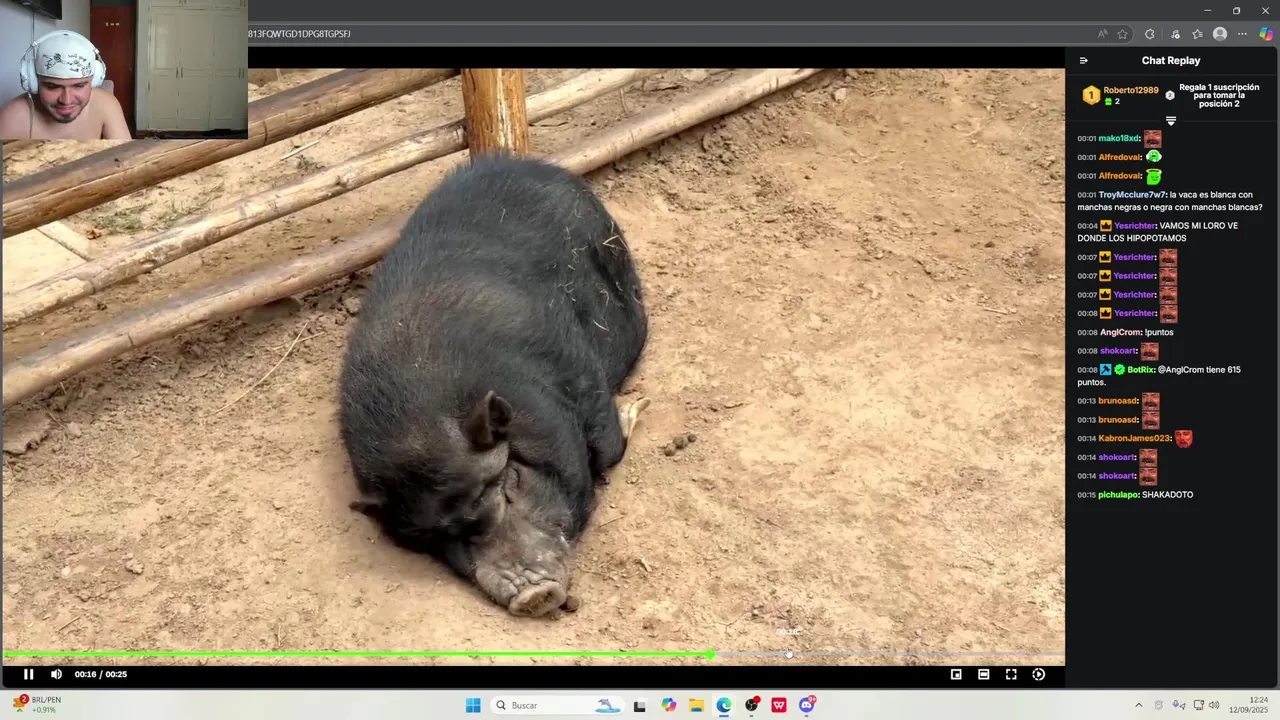This screenshot has height=720, width=1280.
Task: Pause the video playback
Action: point(28,674)
